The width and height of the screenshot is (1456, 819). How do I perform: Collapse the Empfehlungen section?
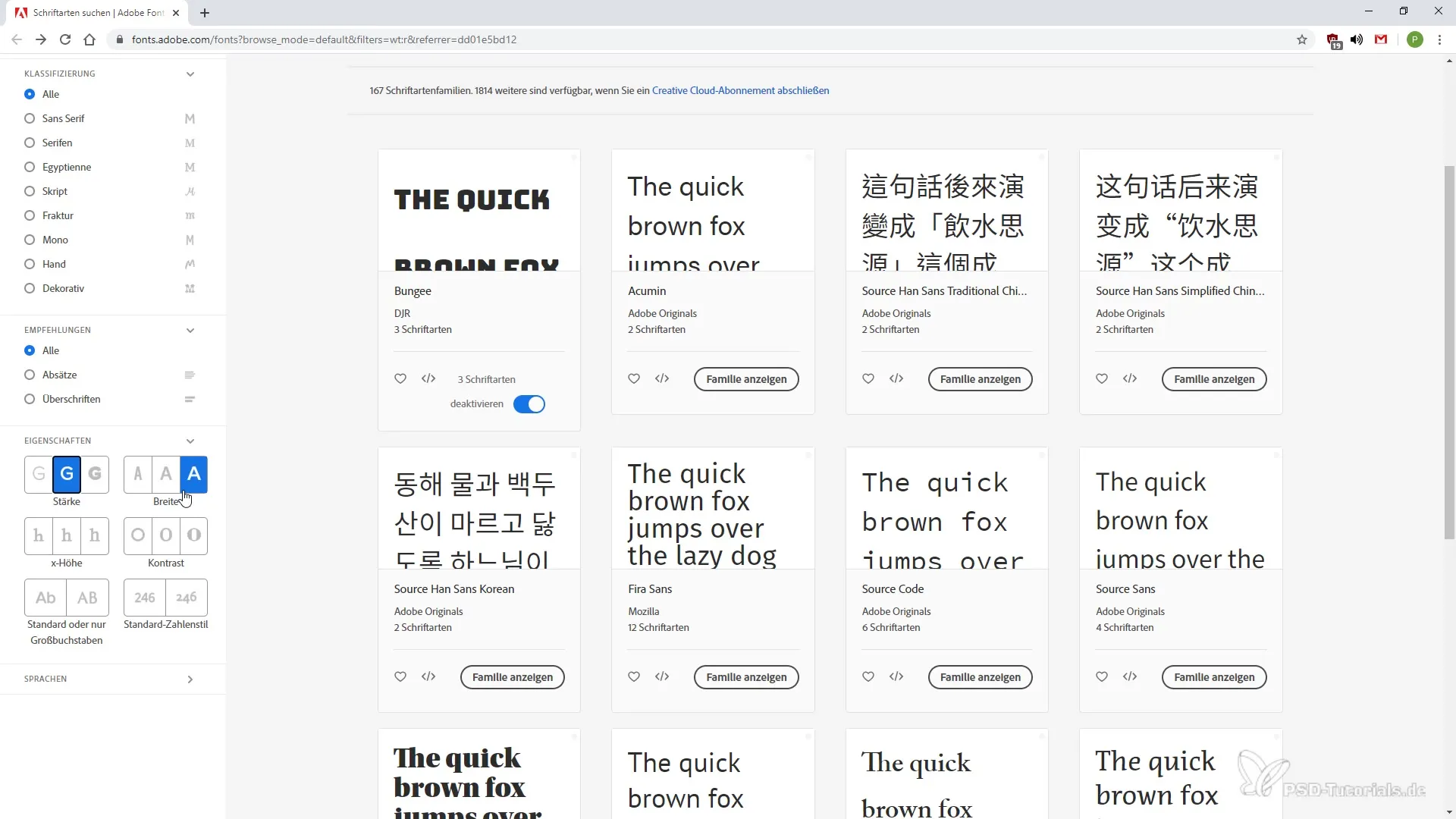pyautogui.click(x=190, y=330)
